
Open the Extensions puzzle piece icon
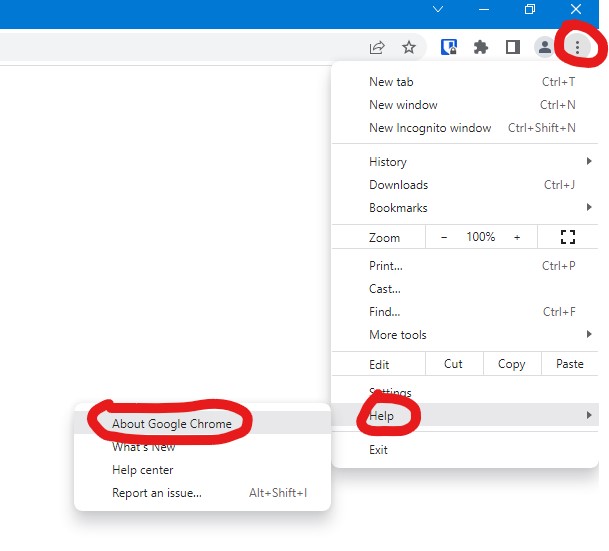[x=481, y=47]
